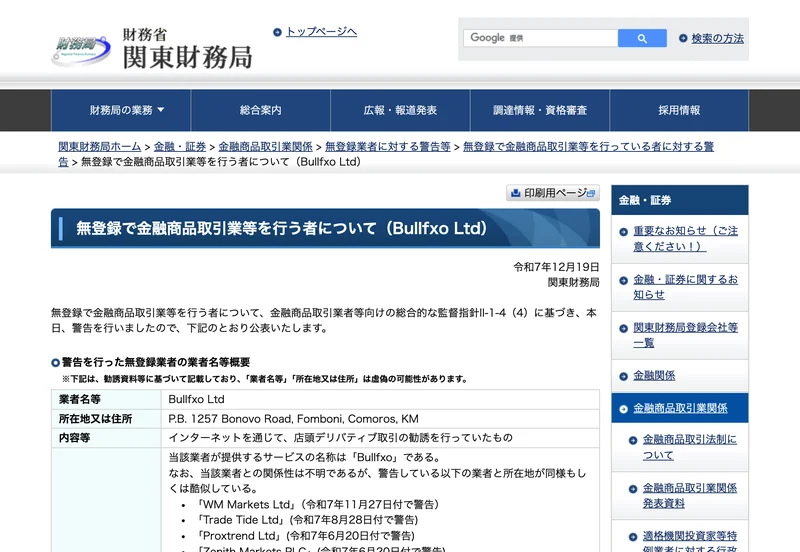This screenshot has width=800, height=552.
Task: Click bullet icon beside 金融商品取引業関係 sidebar item
Action: pos(623,409)
